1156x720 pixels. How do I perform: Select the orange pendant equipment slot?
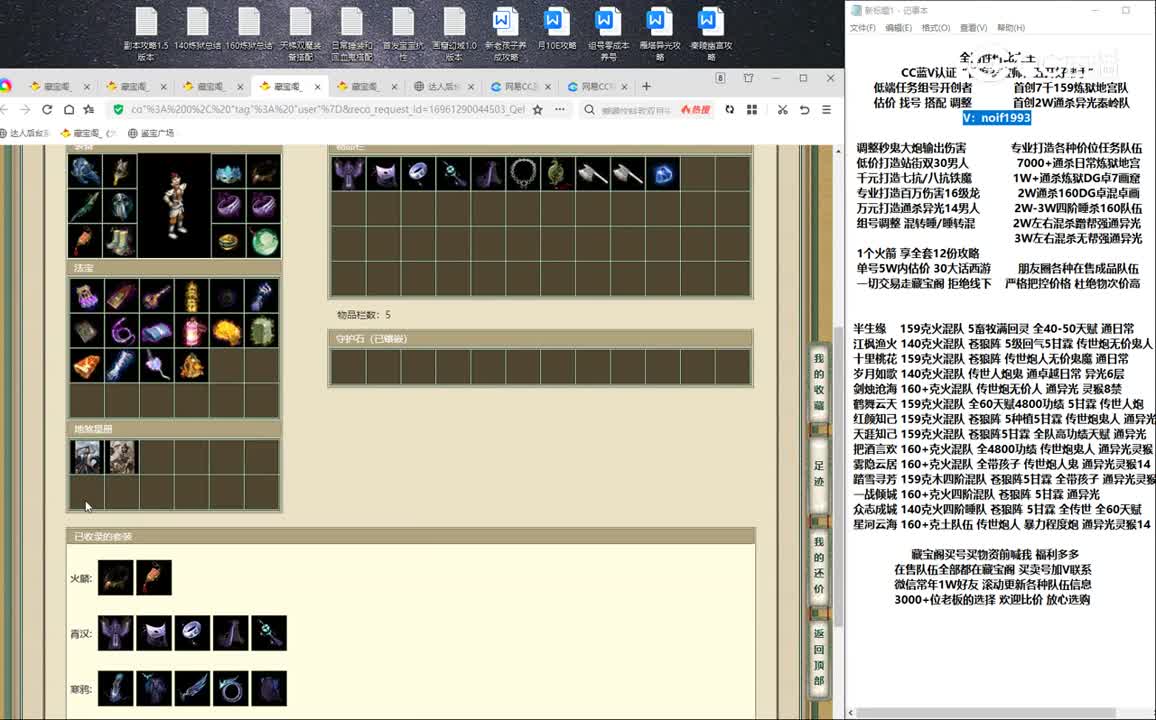coord(85,241)
